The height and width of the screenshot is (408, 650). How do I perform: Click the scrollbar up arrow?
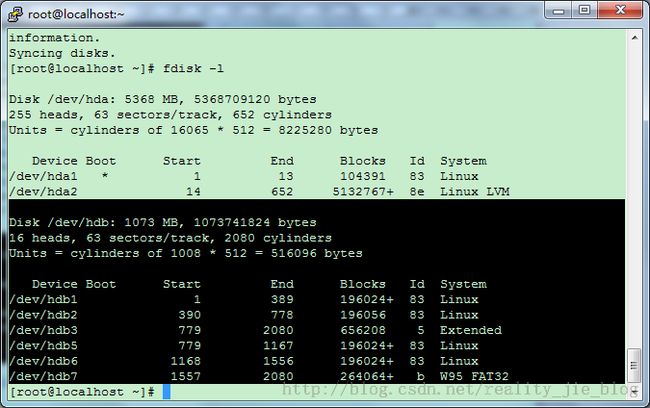pos(634,38)
